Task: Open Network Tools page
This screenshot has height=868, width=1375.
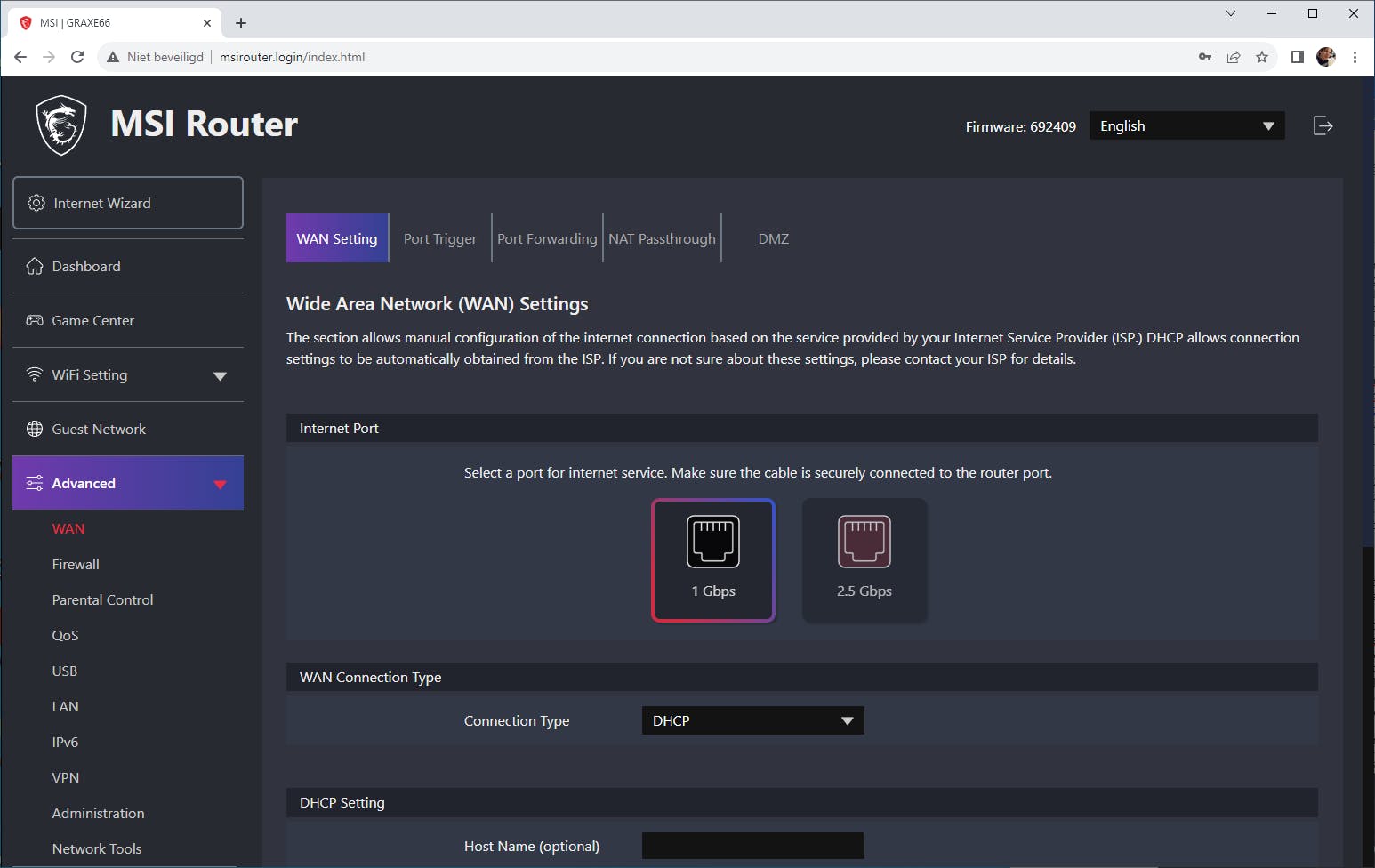Action: (x=97, y=848)
